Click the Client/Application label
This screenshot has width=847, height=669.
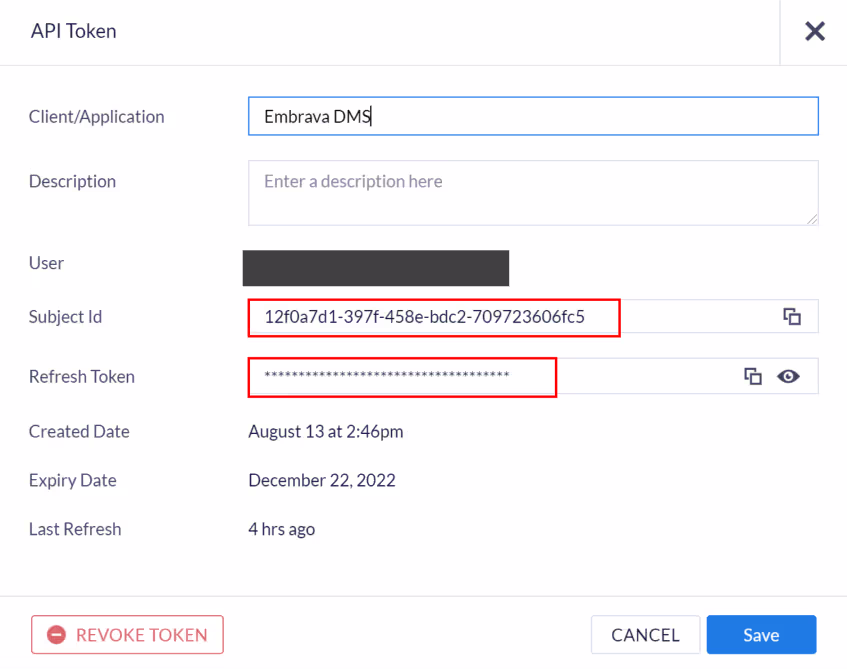[97, 117]
